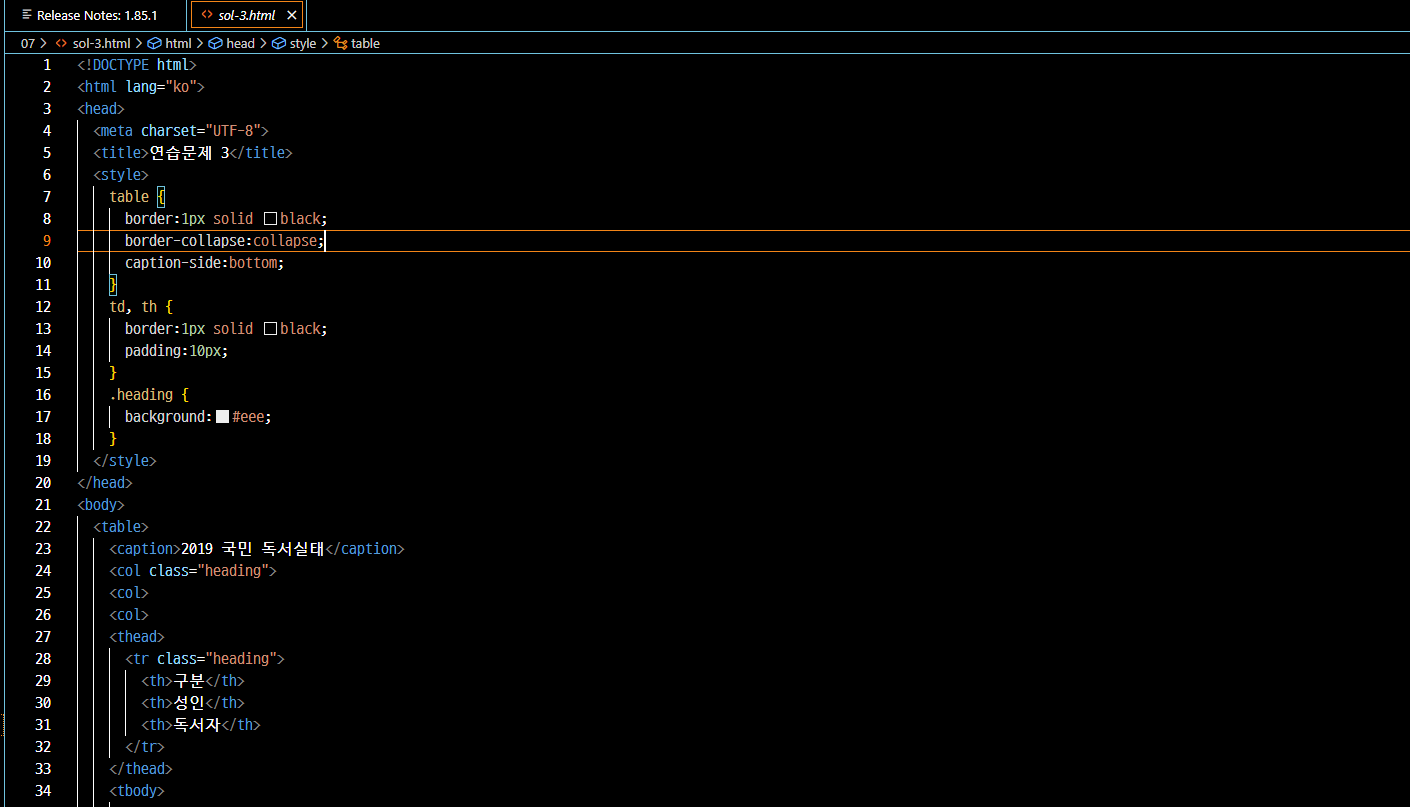Screen dimensions: 1410x807
Task: Click line number 1 in gutter
Action: click(x=47, y=65)
